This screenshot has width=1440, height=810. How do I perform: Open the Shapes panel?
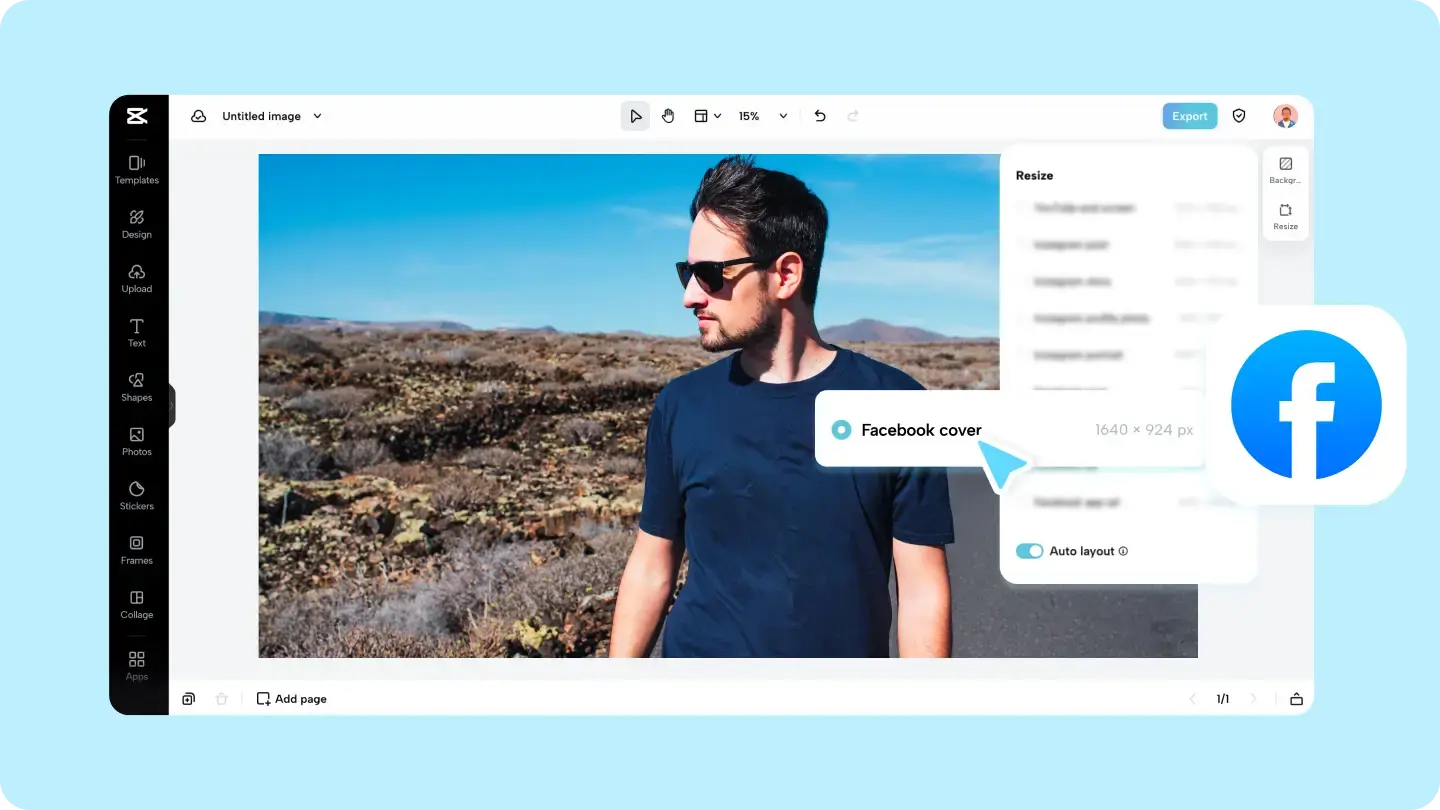(x=137, y=386)
